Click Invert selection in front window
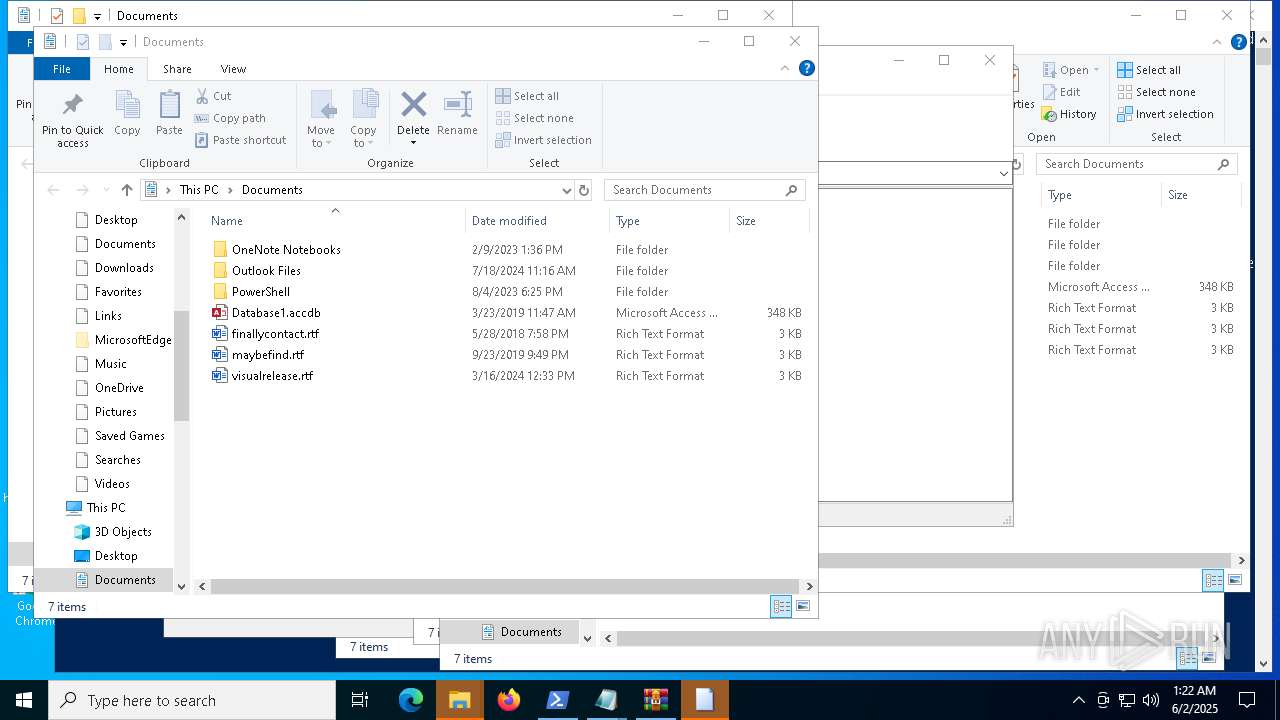The image size is (1280, 720). click(x=544, y=140)
